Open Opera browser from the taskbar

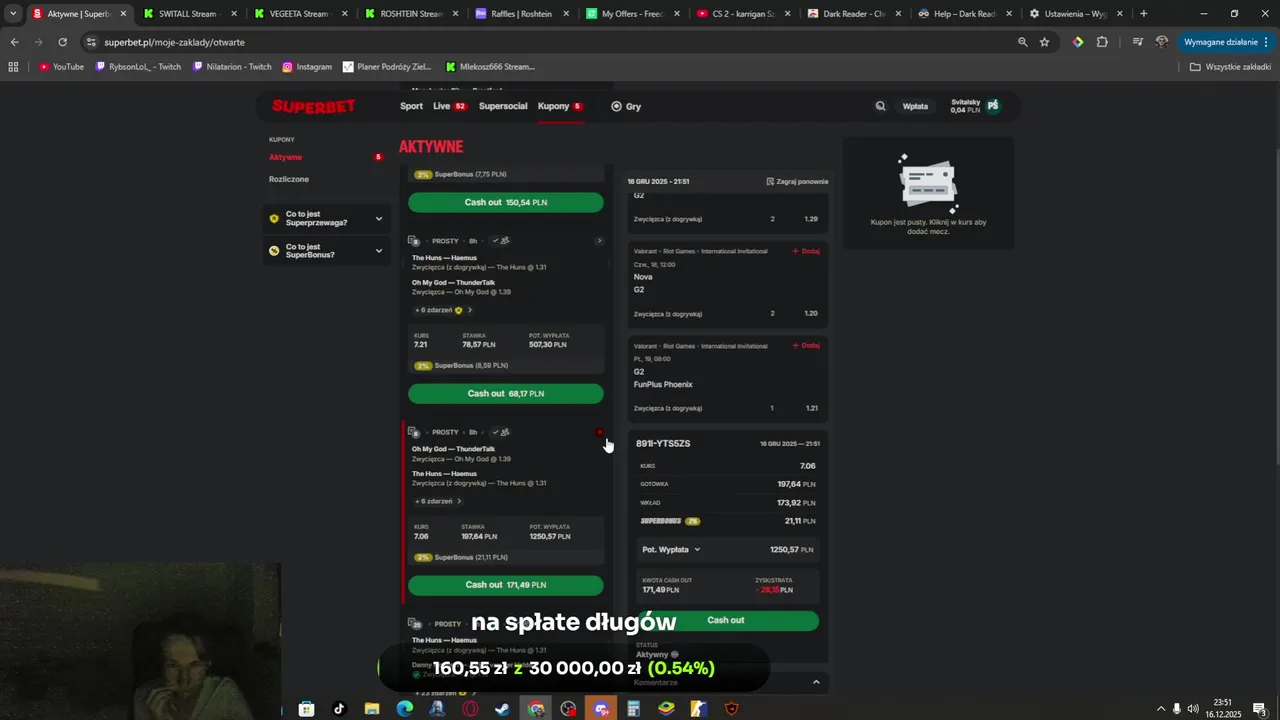pos(470,709)
